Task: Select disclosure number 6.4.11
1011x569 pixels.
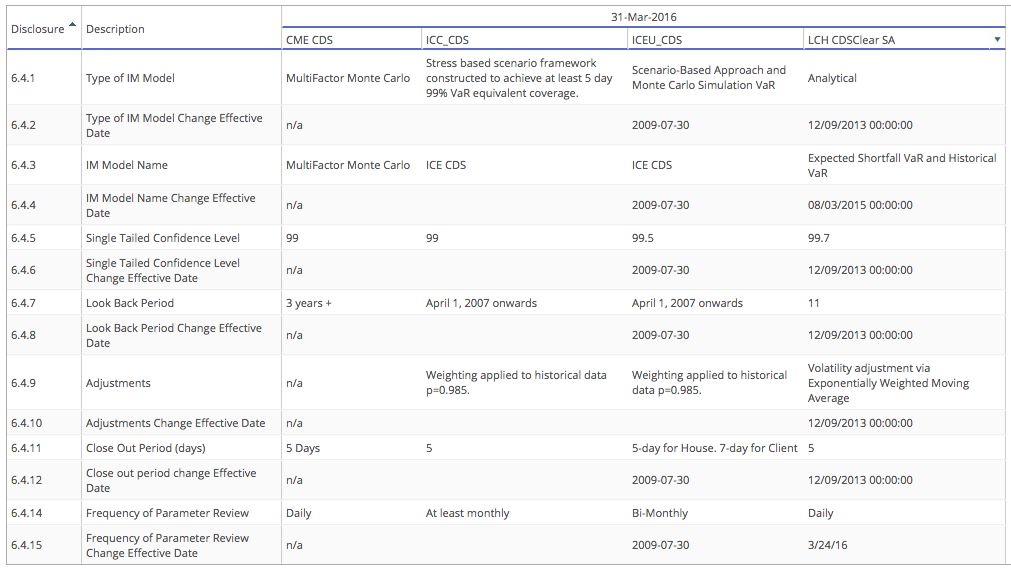Action: click(26, 448)
